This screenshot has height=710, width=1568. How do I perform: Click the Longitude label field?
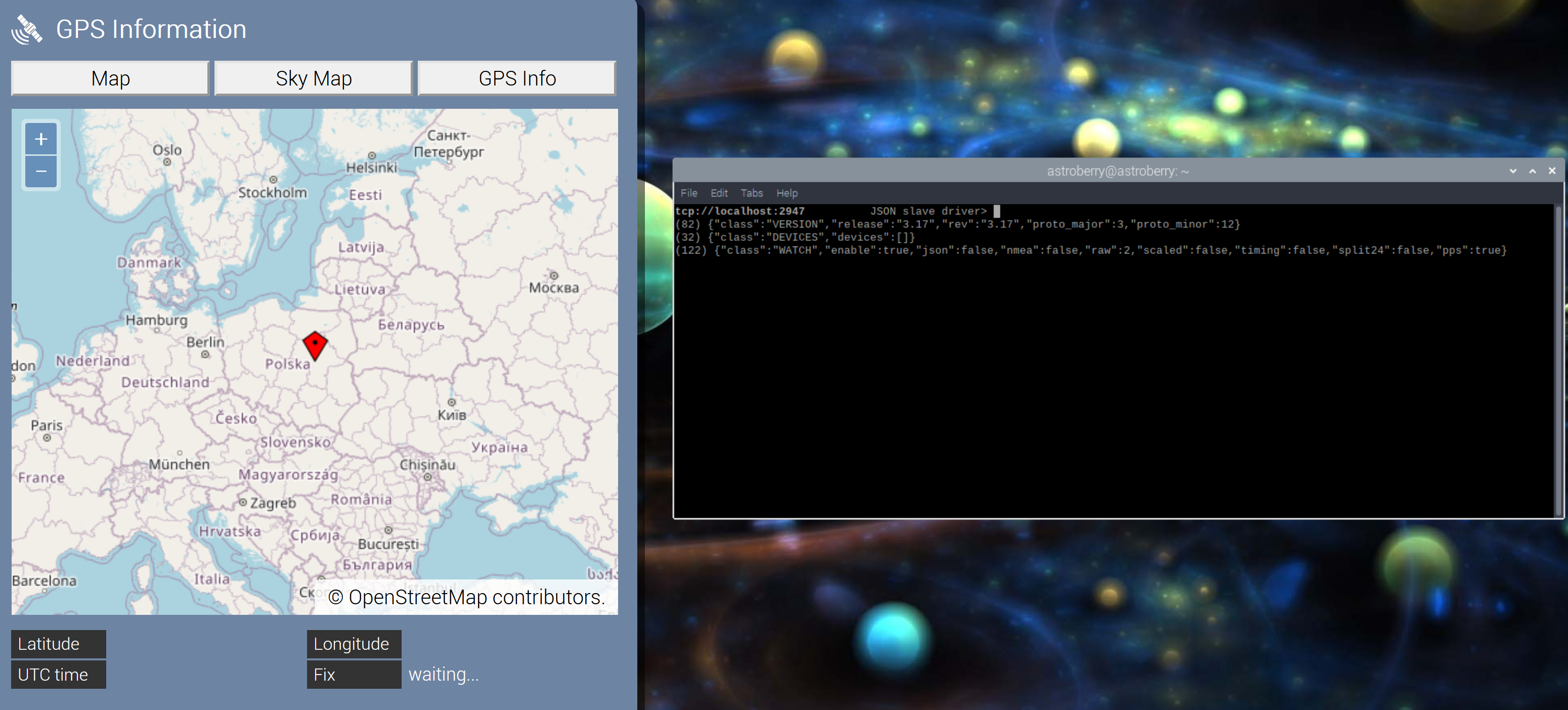pyautogui.click(x=354, y=644)
